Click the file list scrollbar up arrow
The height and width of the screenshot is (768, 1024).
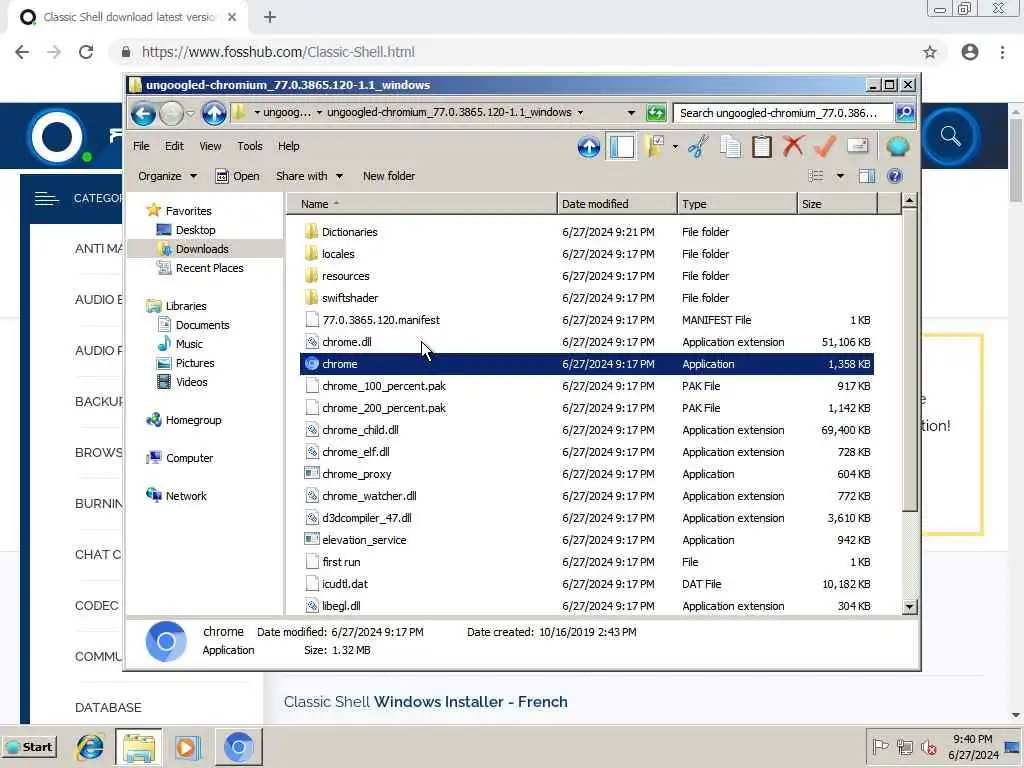coord(909,201)
